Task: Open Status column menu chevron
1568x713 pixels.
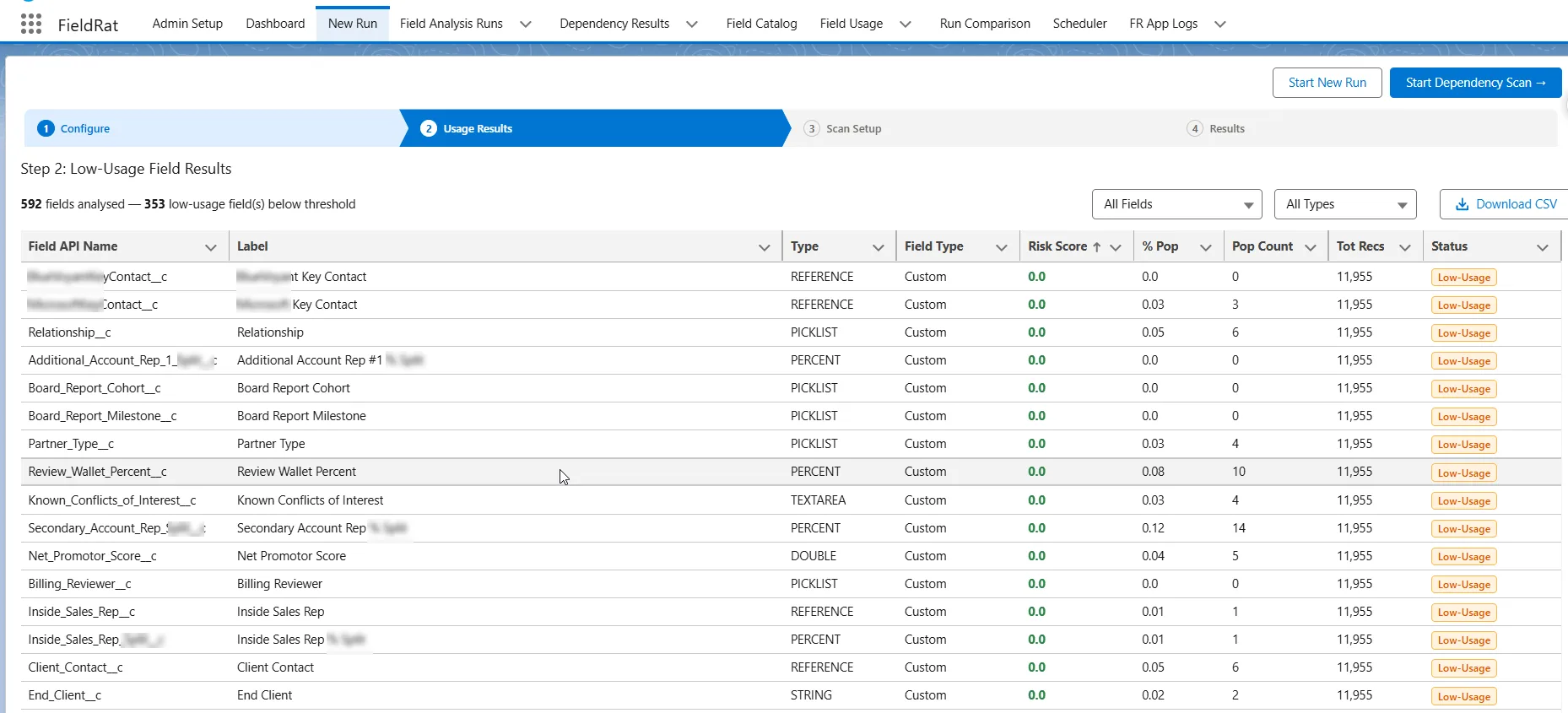Action: (1543, 247)
